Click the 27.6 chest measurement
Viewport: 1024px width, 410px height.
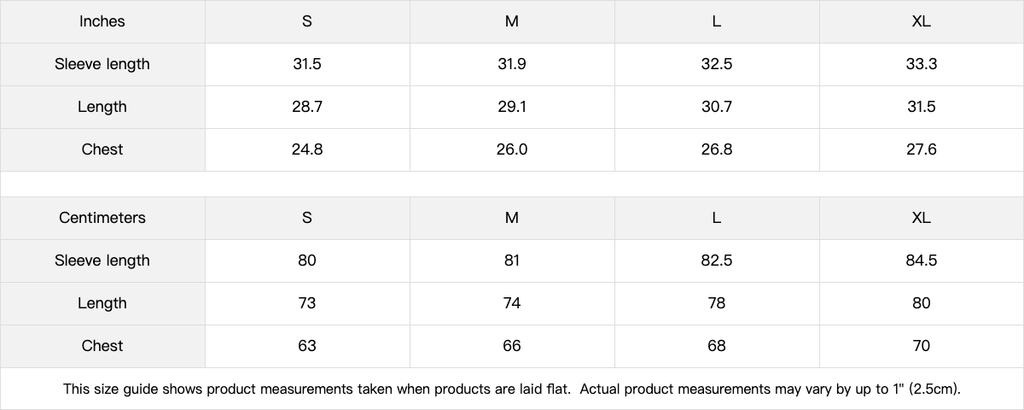(x=921, y=149)
